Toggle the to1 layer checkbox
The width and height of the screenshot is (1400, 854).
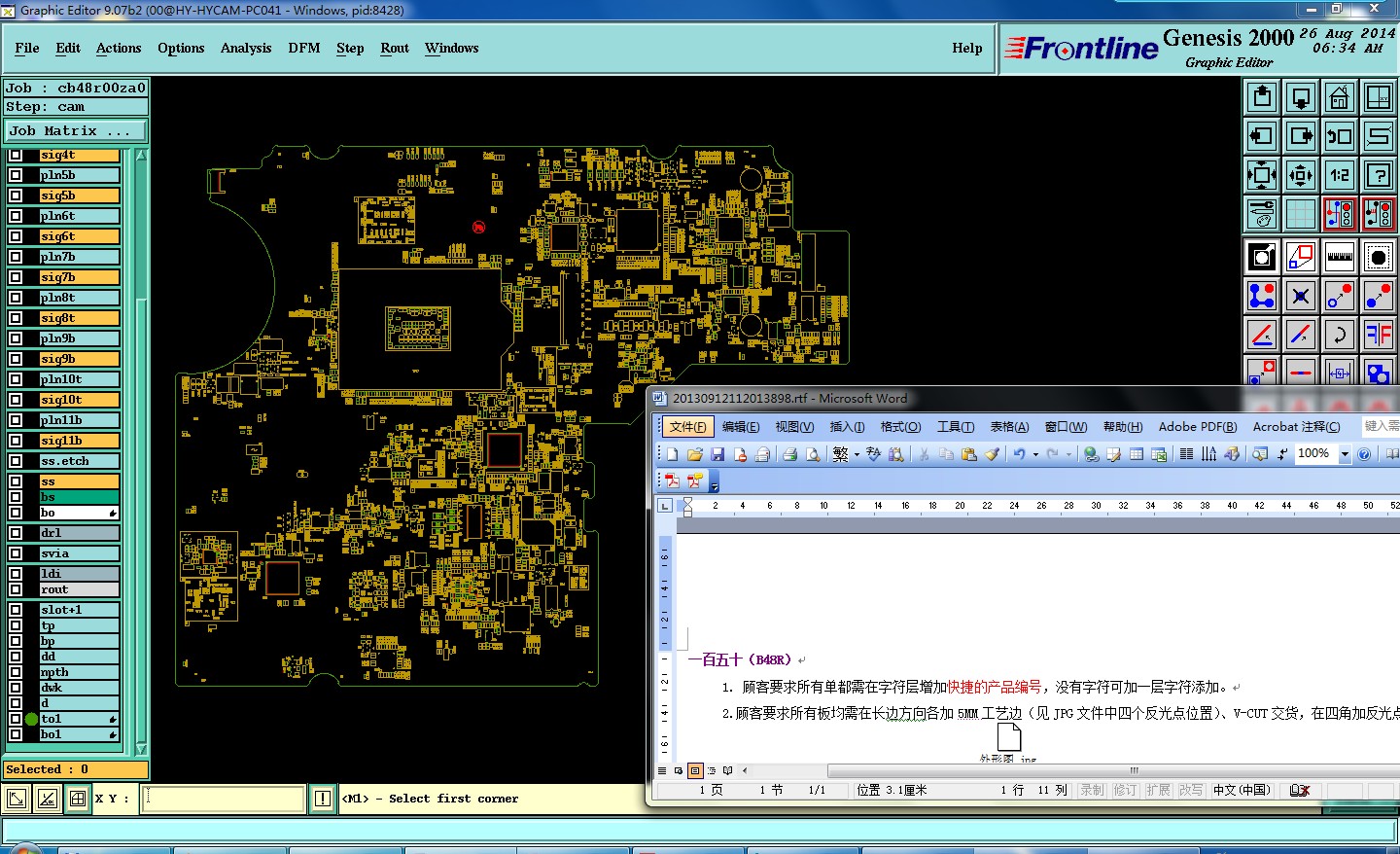(16, 719)
